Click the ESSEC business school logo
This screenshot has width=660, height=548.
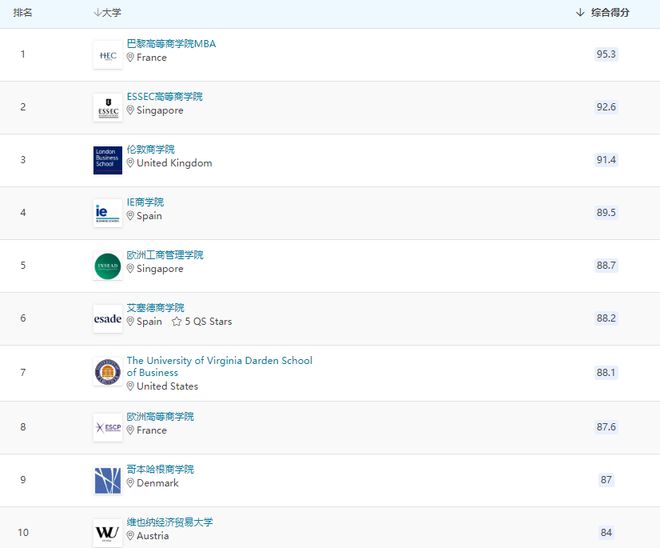pyautogui.click(x=108, y=108)
